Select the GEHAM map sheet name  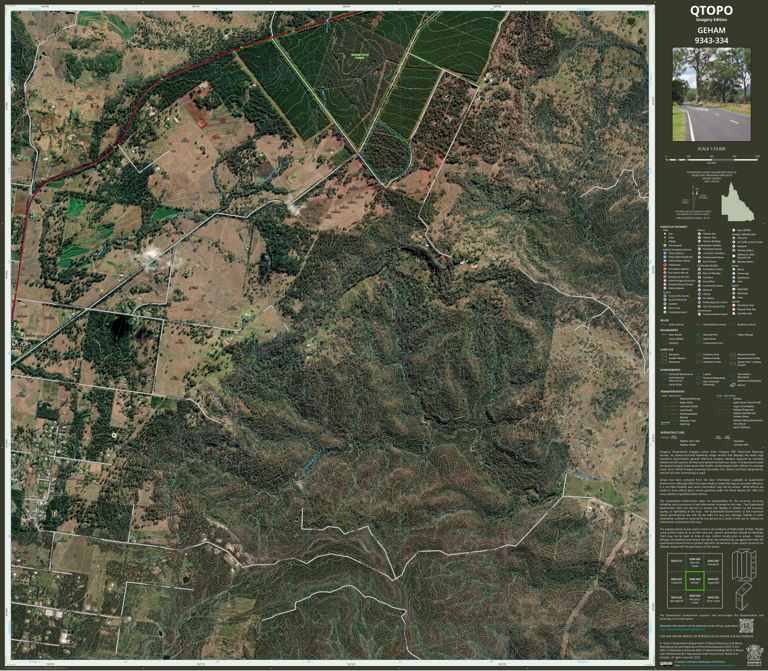point(711,30)
